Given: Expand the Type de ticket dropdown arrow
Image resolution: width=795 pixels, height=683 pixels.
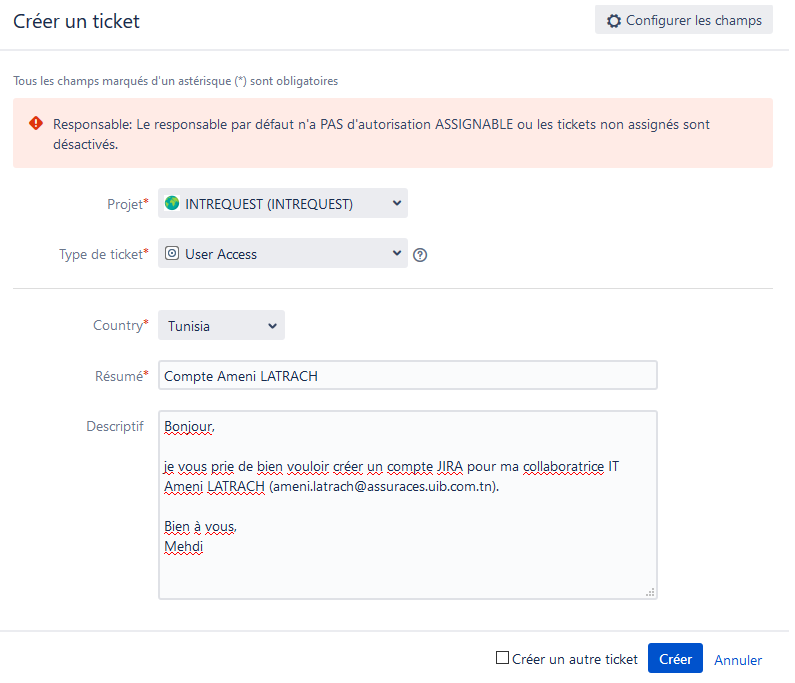Looking at the screenshot, I should pos(397,253).
